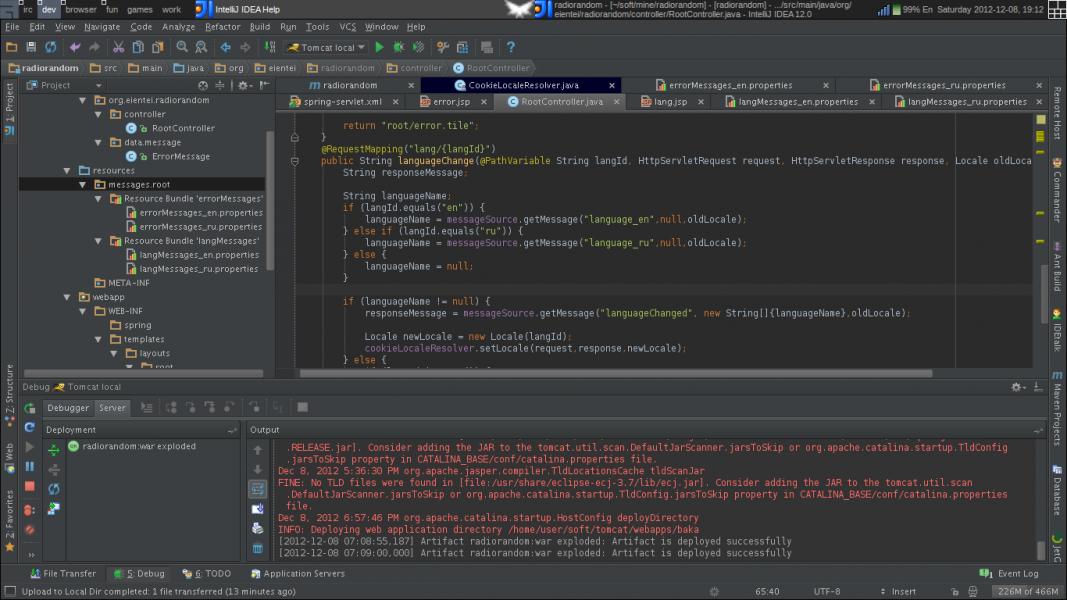
Task: Collapse the webapp folder node
Action: pos(67,297)
